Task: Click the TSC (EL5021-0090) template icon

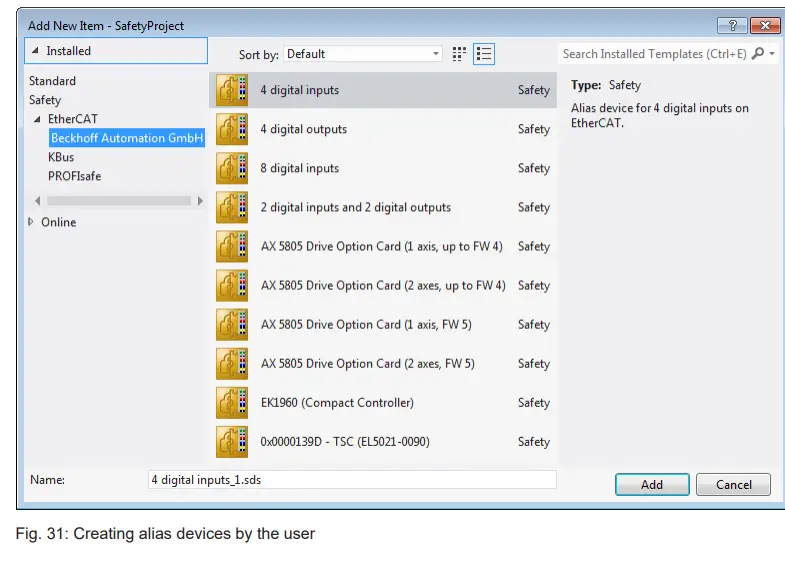Action: 232,441
